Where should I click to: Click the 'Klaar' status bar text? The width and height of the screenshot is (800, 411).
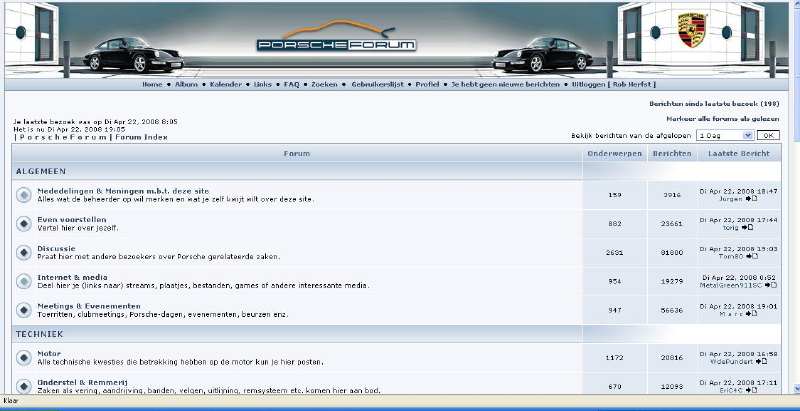[x=11, y=401]
